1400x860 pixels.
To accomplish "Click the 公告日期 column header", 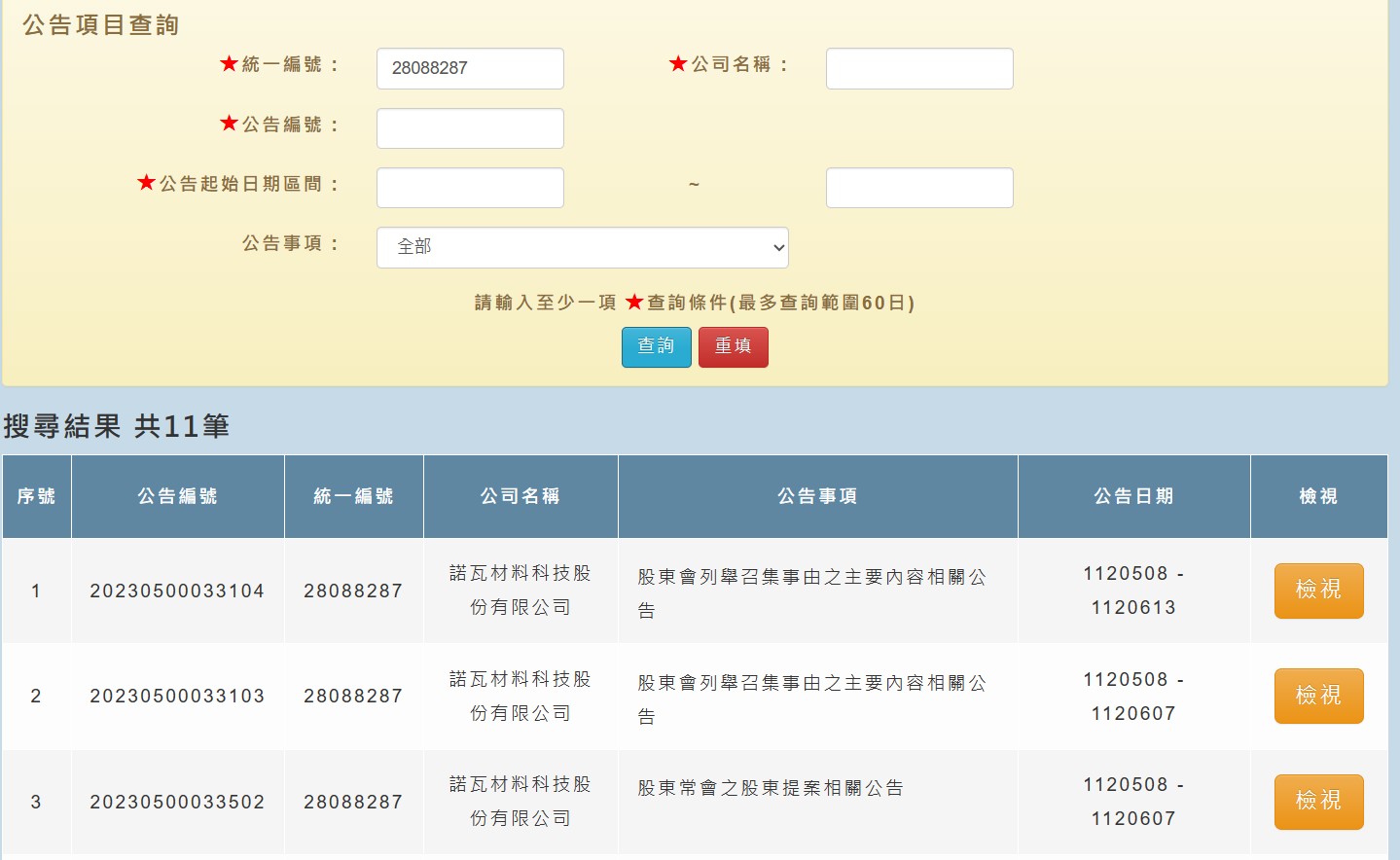I will [x=1133, y=496].
